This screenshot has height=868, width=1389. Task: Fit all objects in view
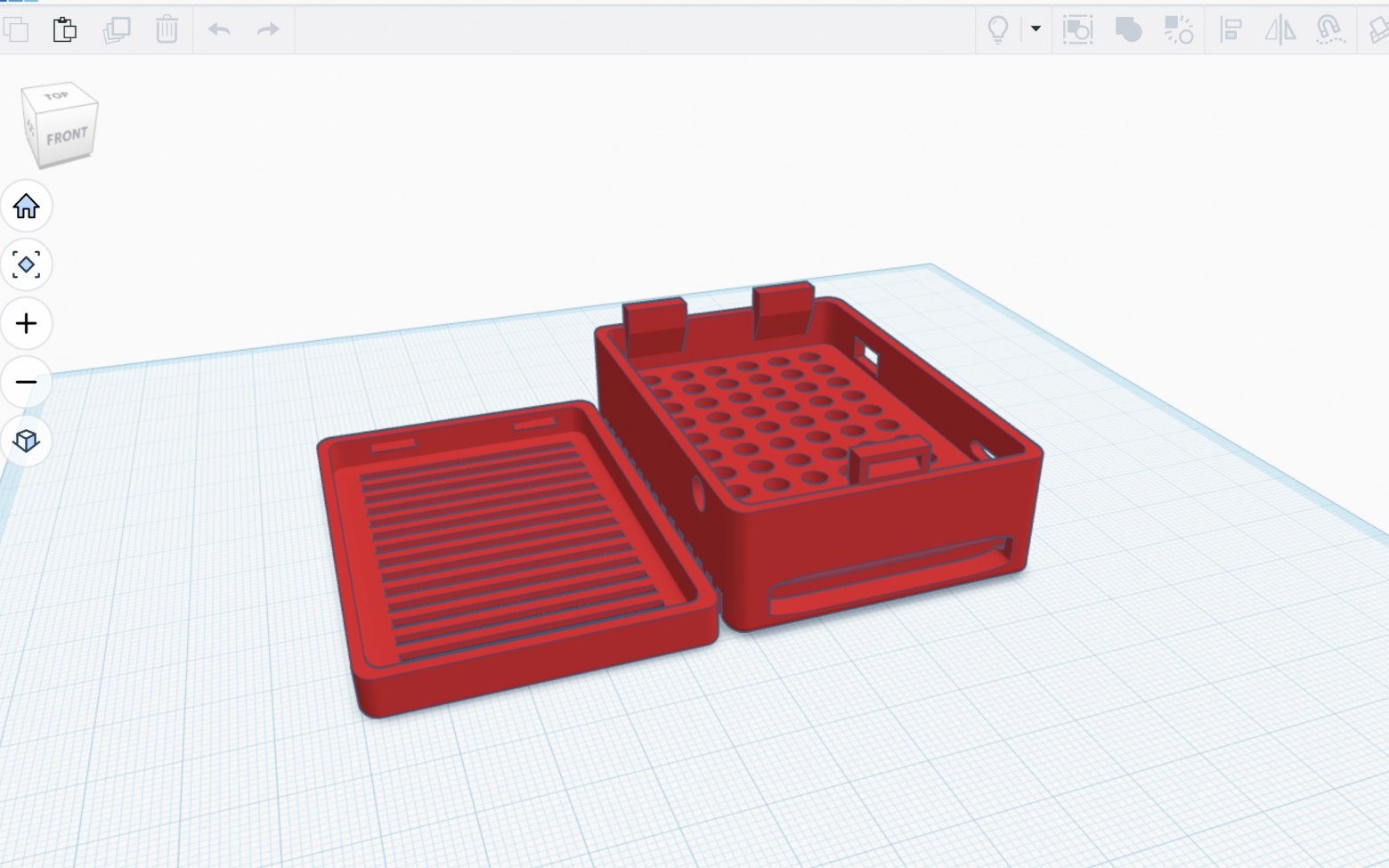26,264
